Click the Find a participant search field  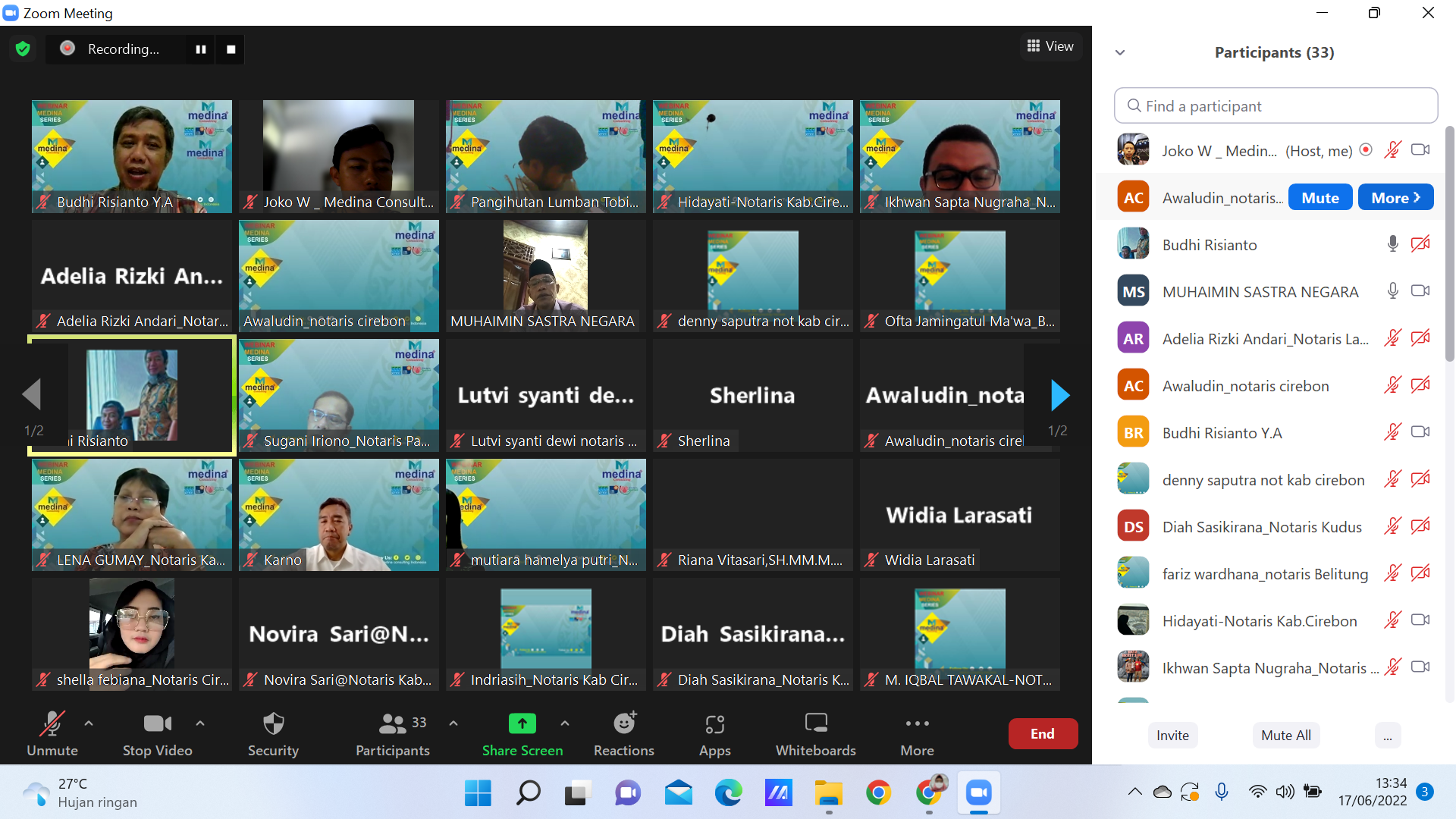(1276, 106)
